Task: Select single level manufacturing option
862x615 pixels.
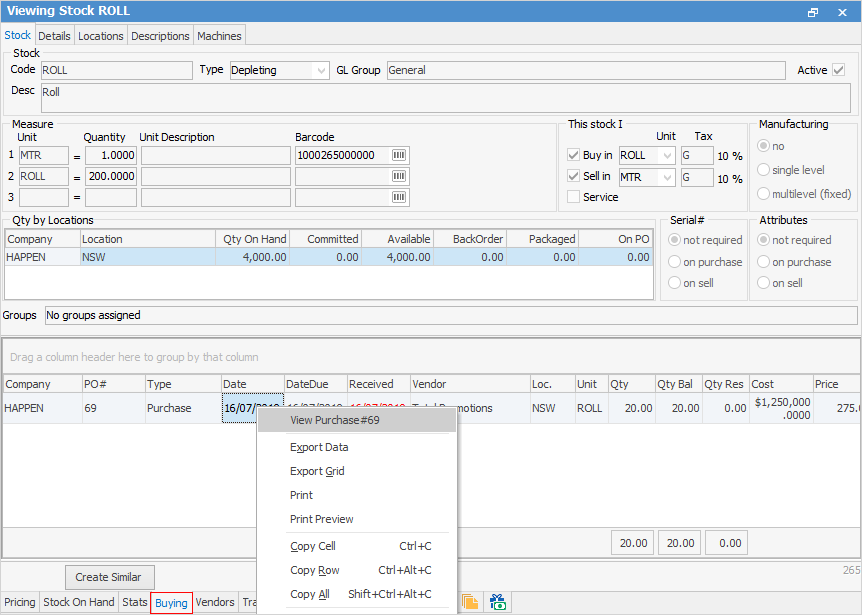Action: [x=765, y=170]
